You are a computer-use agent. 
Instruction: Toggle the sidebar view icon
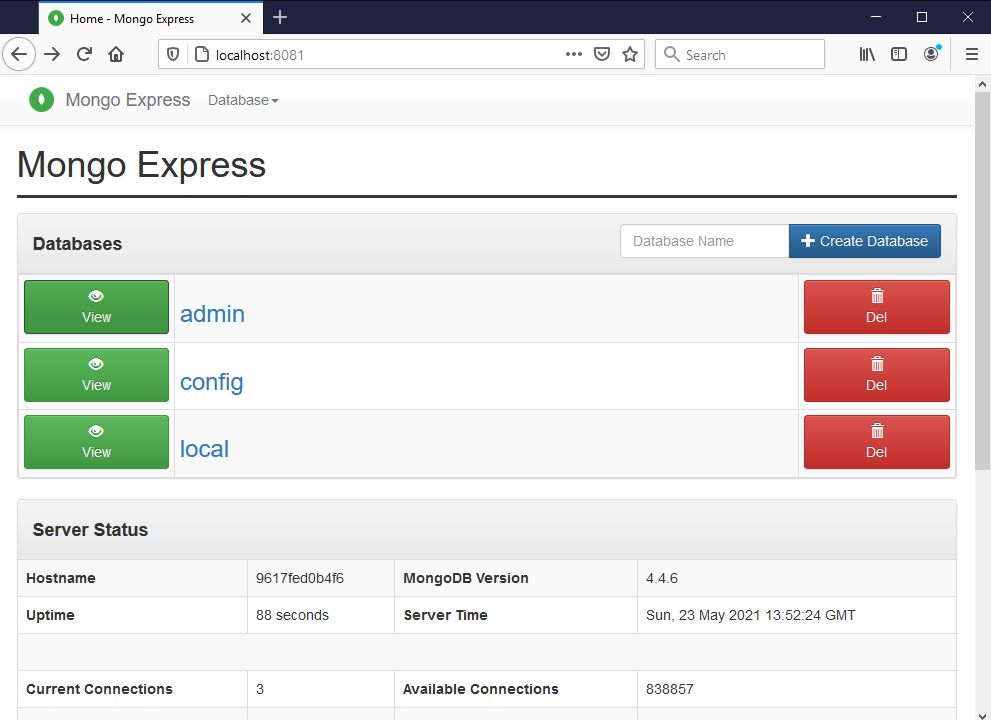pos(899,54)
